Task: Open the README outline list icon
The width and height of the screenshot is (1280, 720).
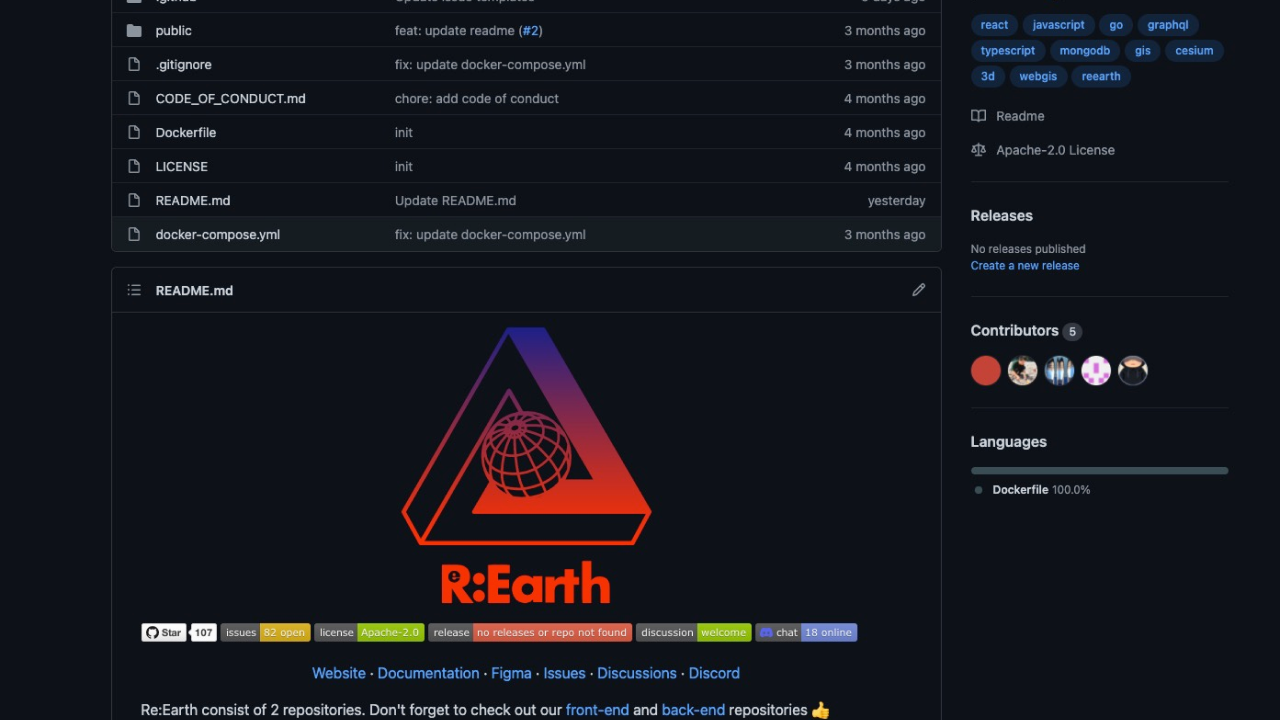Action: [x=134, y=290]
